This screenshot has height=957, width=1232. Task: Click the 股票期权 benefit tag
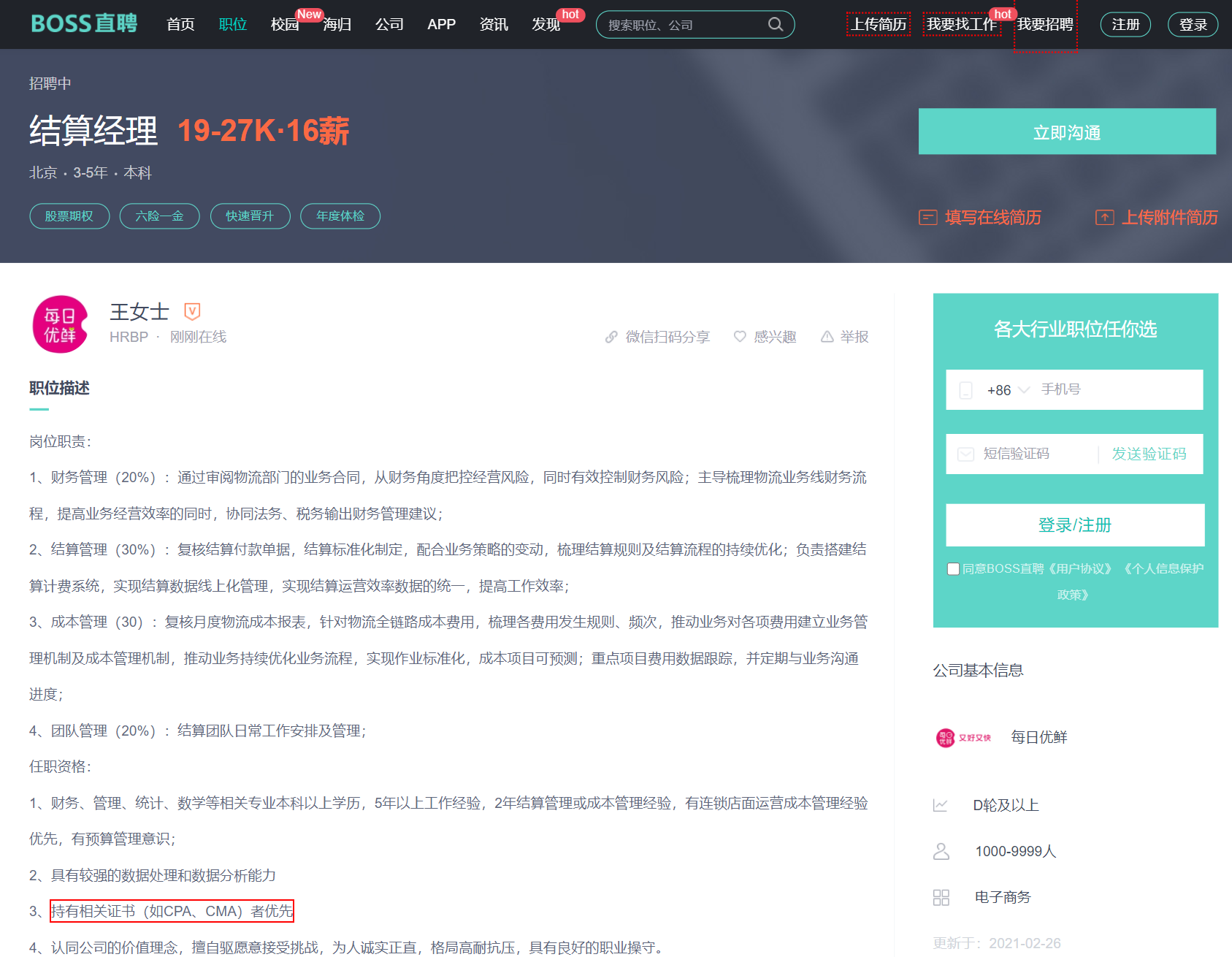click(x=69, y=216)
